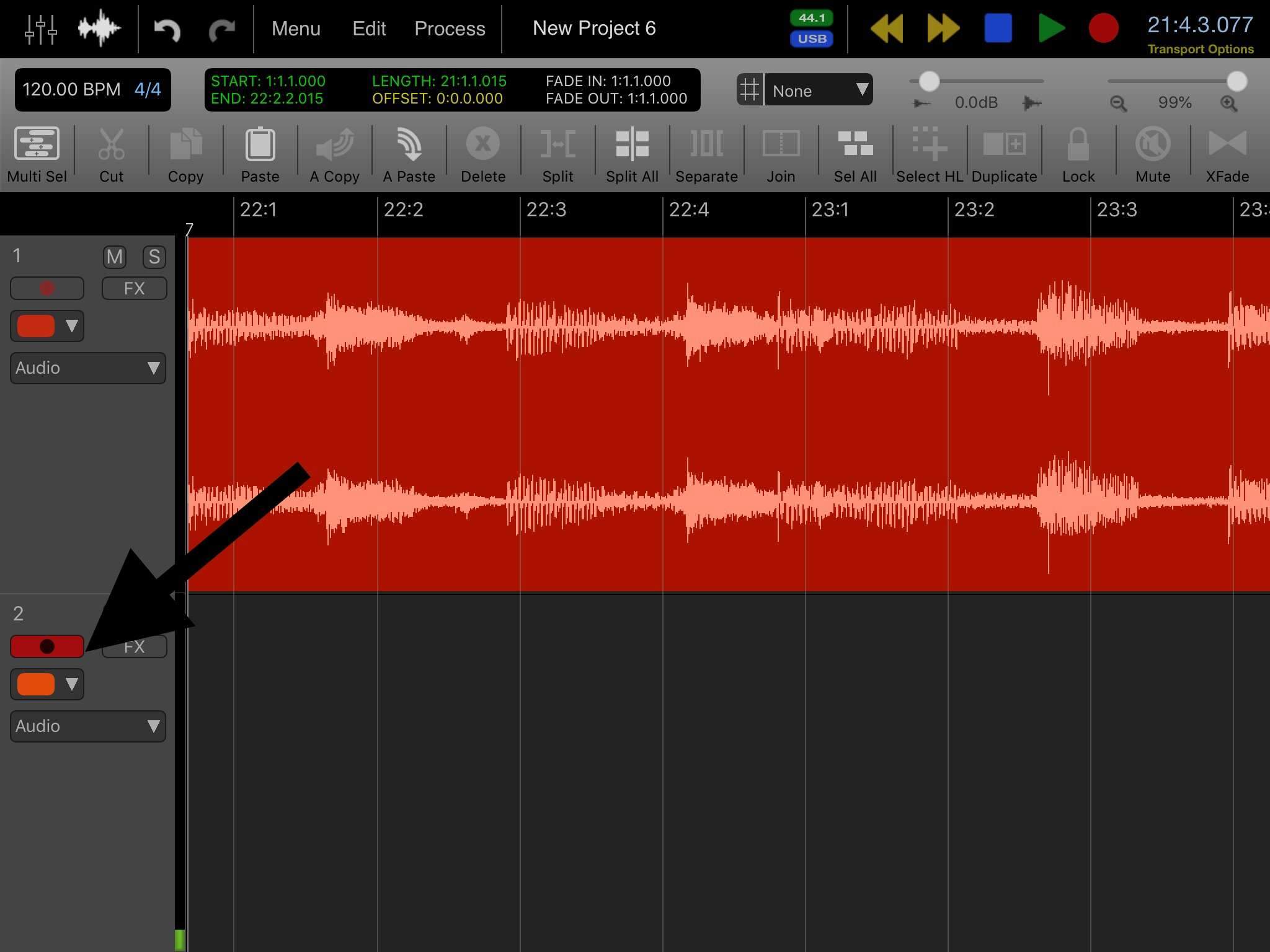Open the mixer view icon
Viewport: 1270px width, 952px height.
pyautogui.click(x=41, y=29)
